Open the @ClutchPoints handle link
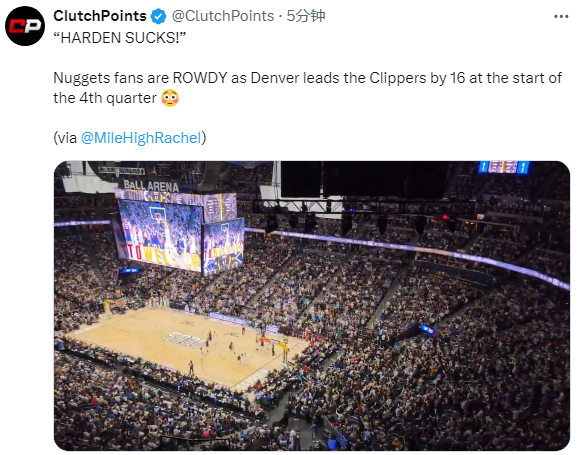Viewport: 581px width, 455px height. [x=223, y=16]
